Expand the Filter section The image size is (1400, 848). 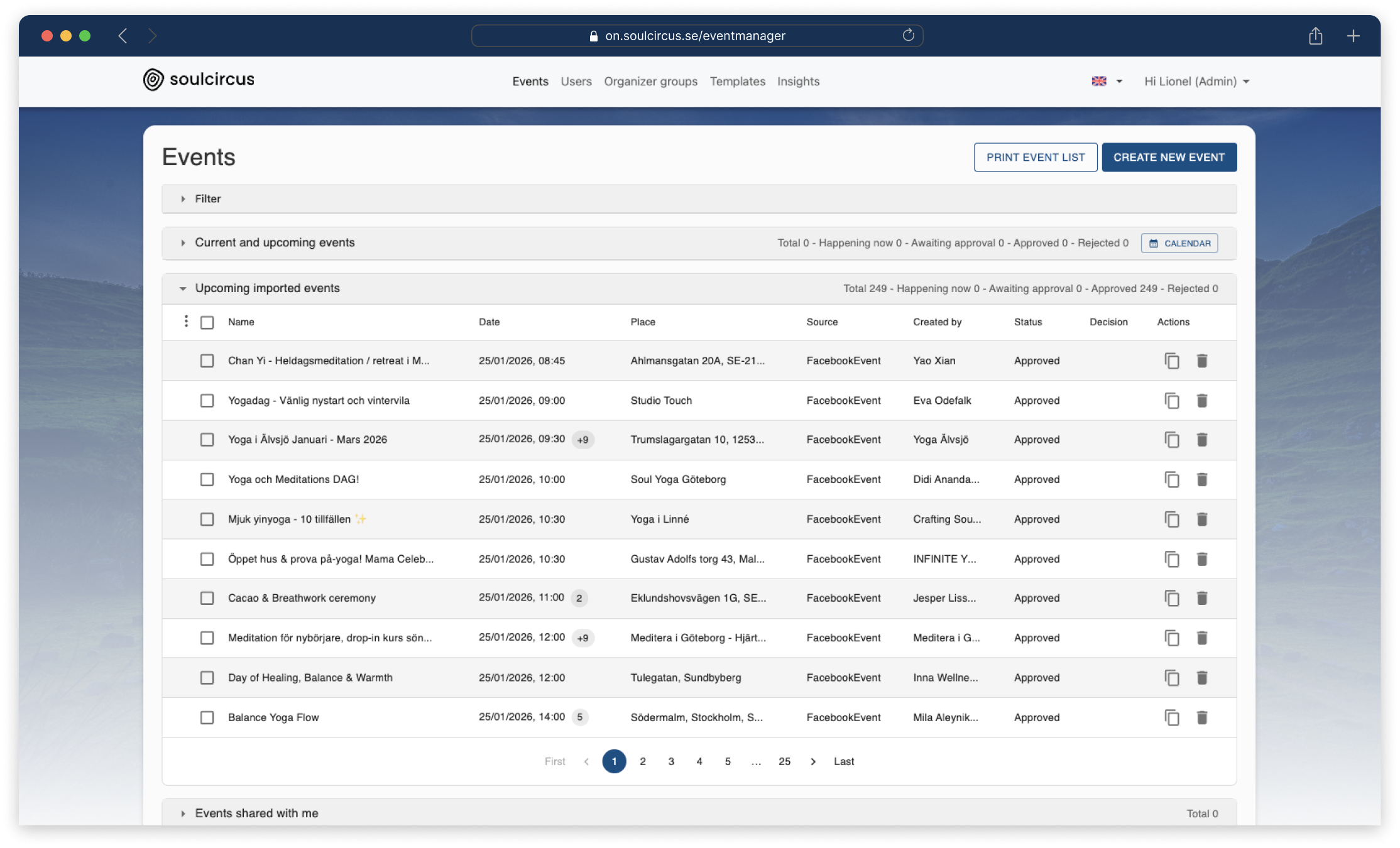coord(207,198)
